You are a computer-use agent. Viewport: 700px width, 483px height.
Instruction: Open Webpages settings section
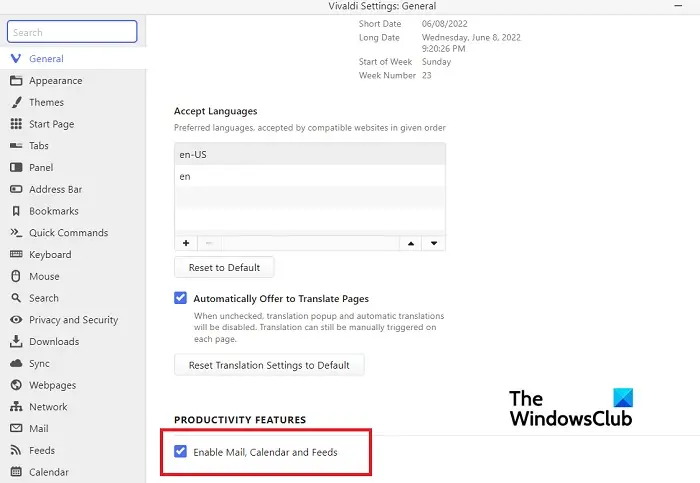tap(73, 385)
